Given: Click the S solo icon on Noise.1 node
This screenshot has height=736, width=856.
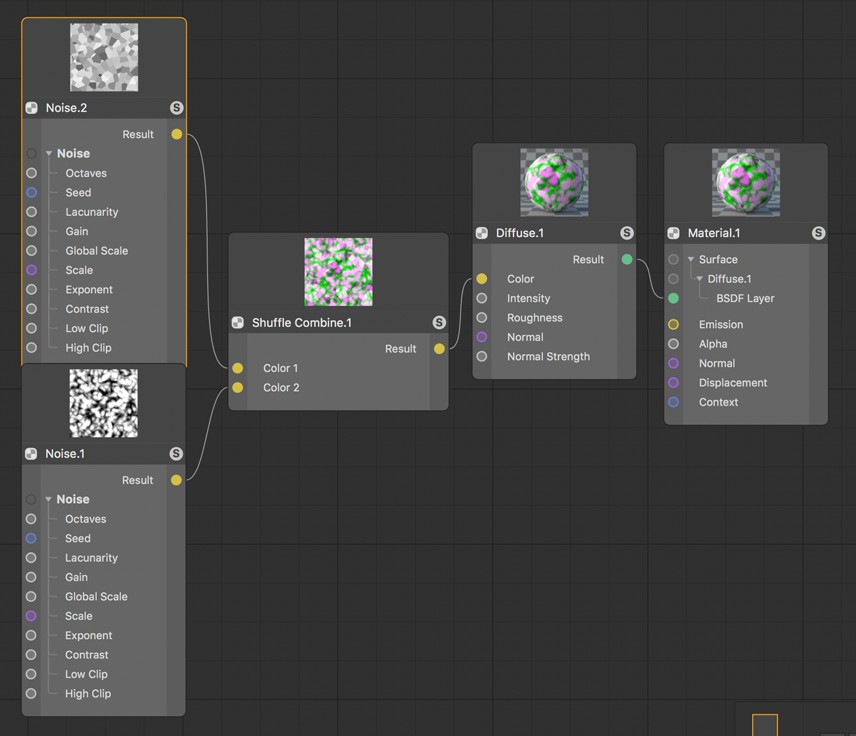Looking at the screenshot, I should [x=176, y=453].
